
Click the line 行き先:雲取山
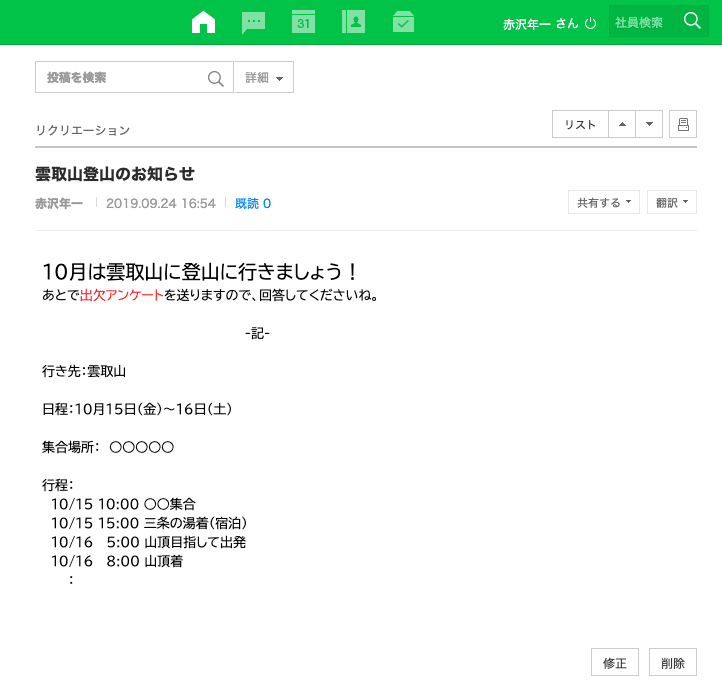84,371
